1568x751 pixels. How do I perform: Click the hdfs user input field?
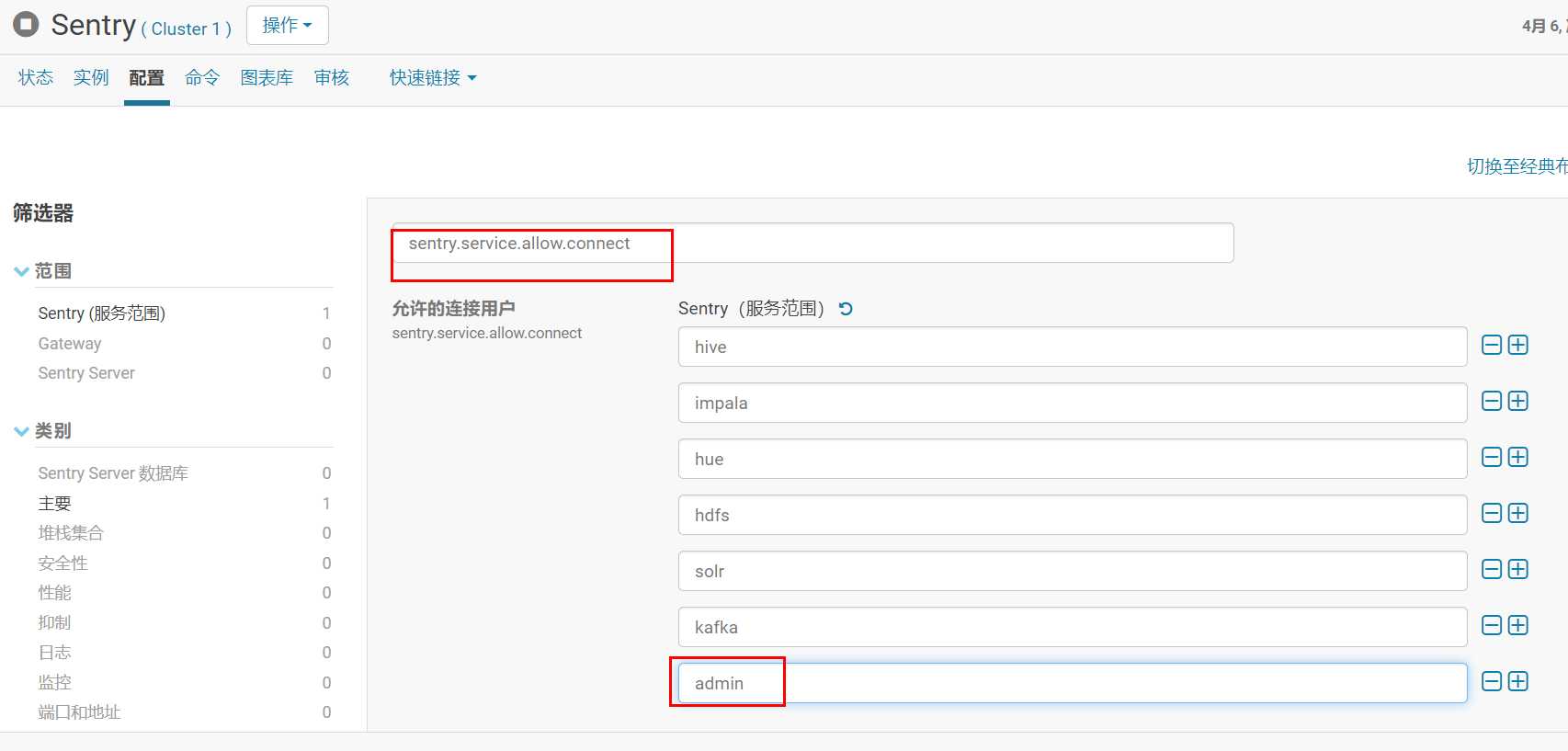[1073, 515]
